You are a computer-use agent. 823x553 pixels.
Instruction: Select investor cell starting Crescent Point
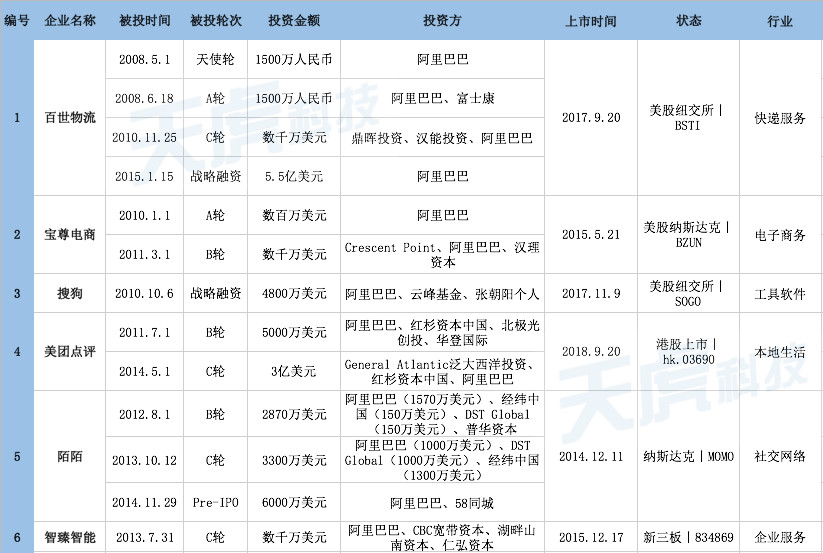coord(442,254)
